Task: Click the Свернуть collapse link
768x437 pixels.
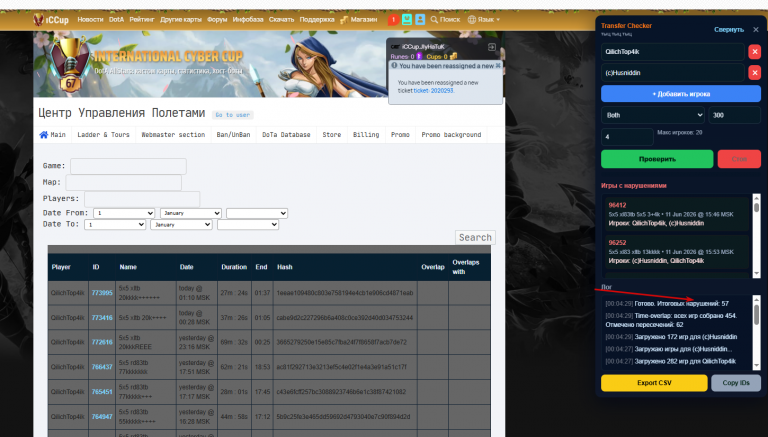Action: click(729, 29)
